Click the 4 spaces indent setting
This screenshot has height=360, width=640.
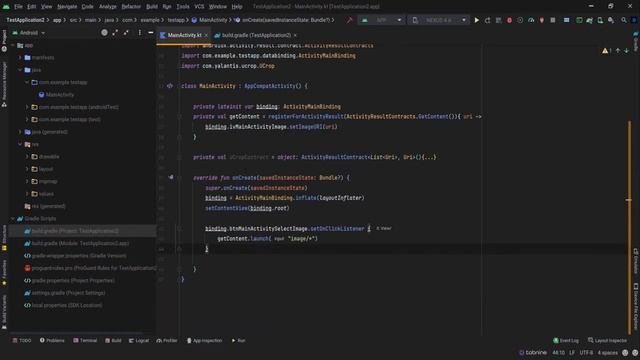coord(607,353)
